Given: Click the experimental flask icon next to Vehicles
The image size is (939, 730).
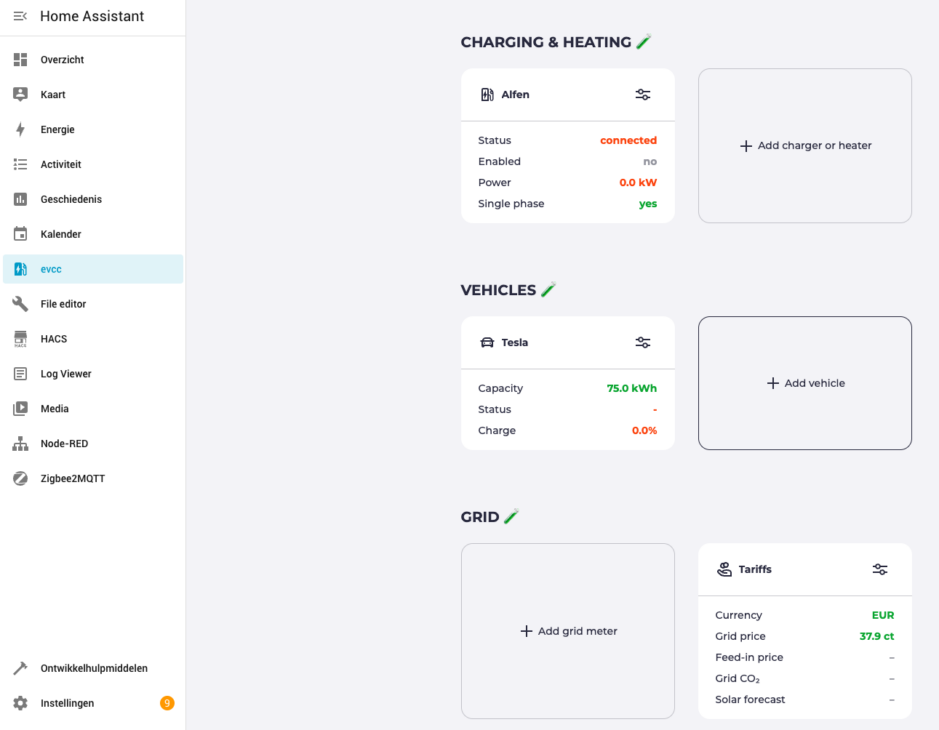Looking at the screenshot, I should 548,290.
